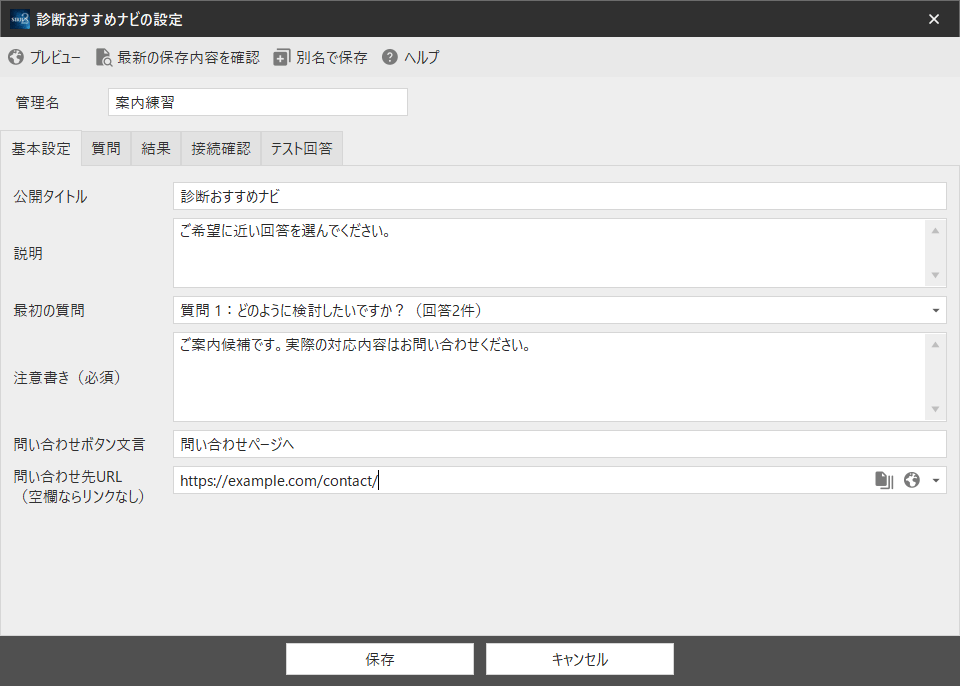Viewport: 960px width, 686px height.
Task: Click 別名で保存 toolbar label
Action: (332, 58)
